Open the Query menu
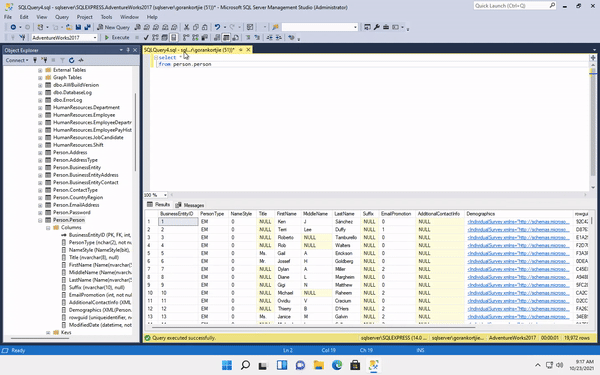The height and width of the screenshot is (375, 600). [x=62, y=17]
